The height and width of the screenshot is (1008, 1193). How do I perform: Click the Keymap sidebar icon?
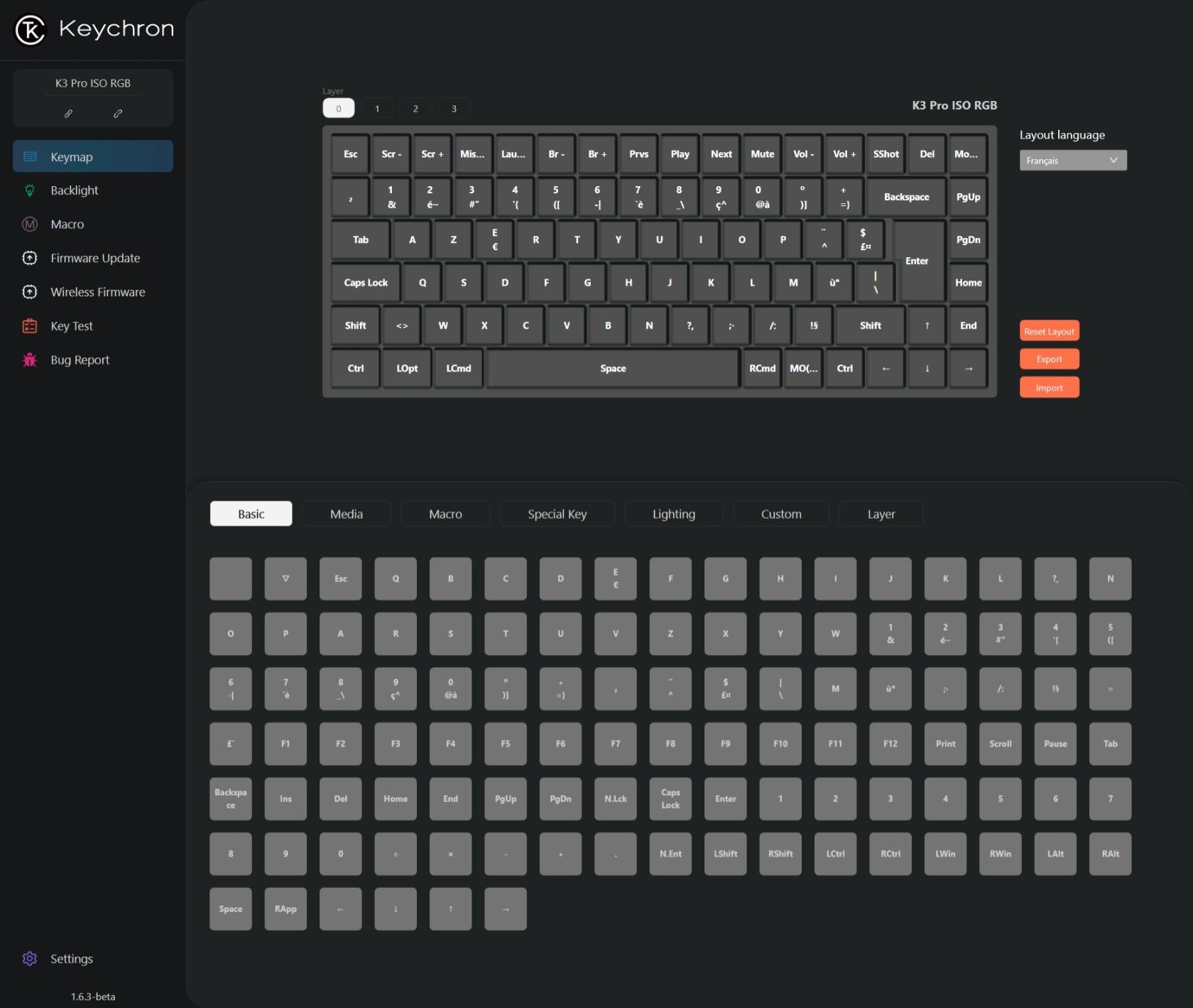point(30,156)
